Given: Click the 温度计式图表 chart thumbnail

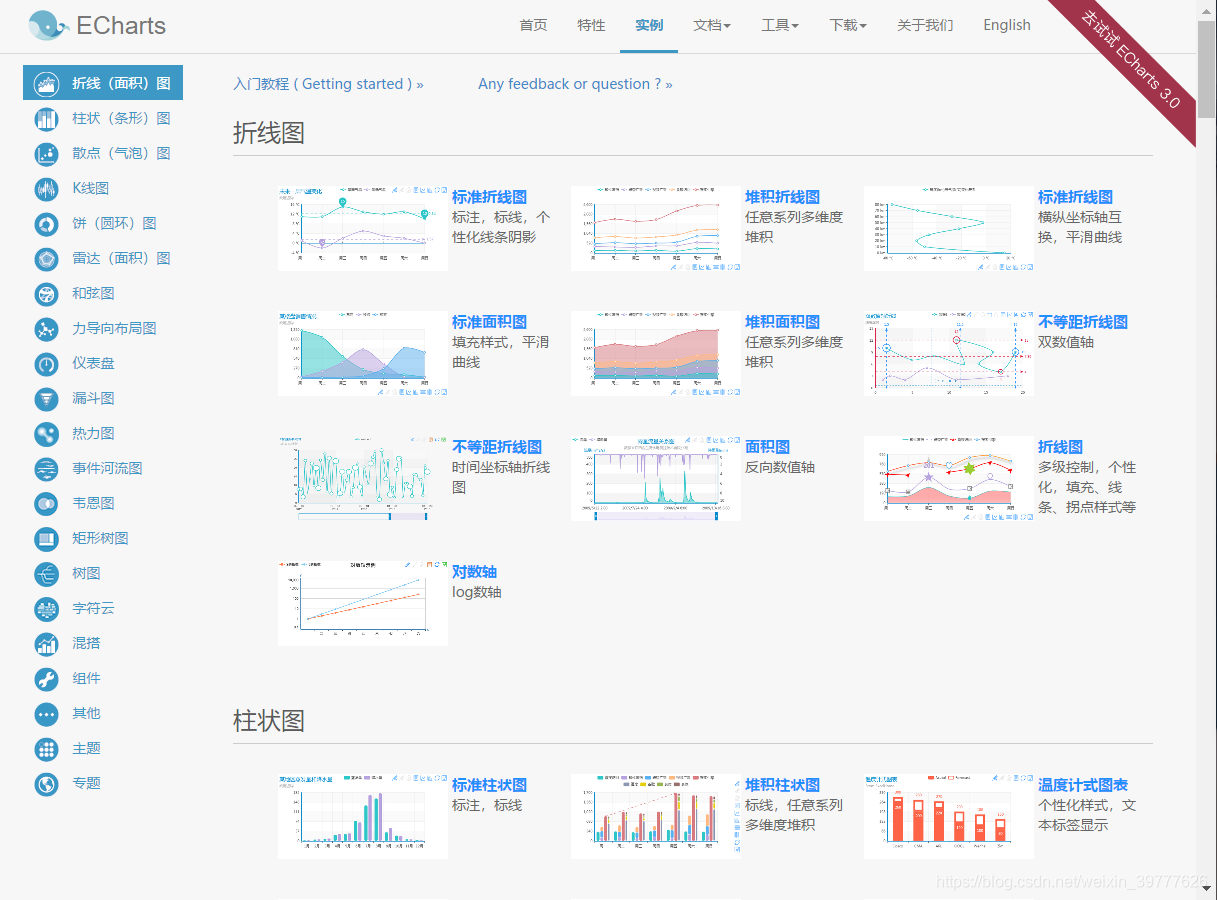Looking at the screenshot, I should pos(949,816).
